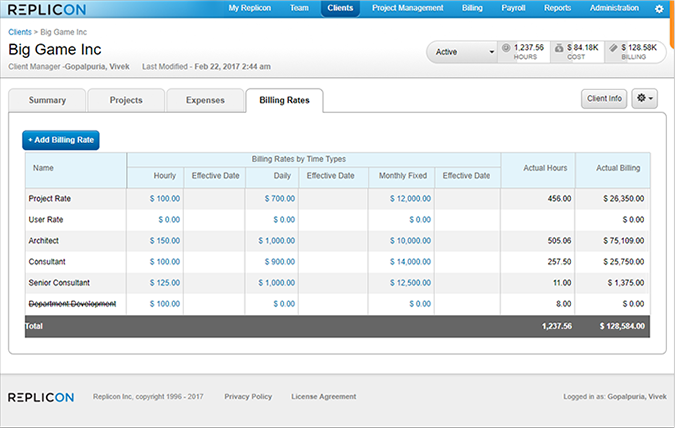
Task: Select the Expenses tab
Action: (203, 100)
